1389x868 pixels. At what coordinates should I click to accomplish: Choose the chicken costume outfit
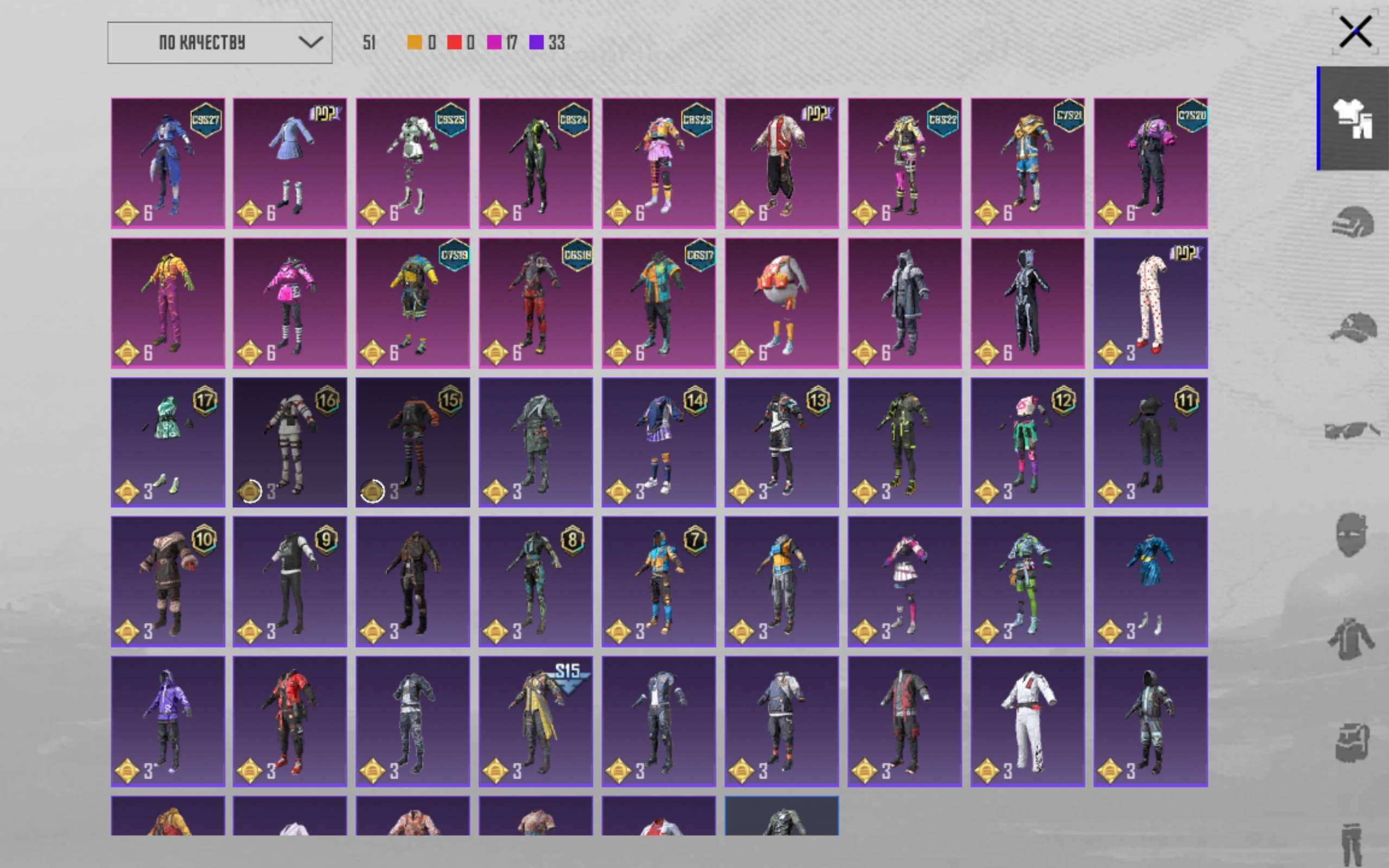781,303
